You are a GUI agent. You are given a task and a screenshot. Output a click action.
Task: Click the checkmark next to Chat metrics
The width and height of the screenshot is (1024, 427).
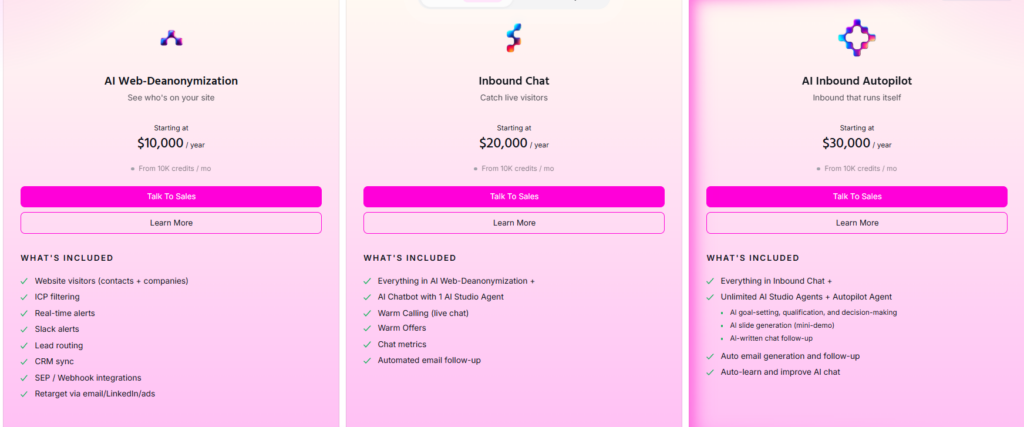point(367,344)
